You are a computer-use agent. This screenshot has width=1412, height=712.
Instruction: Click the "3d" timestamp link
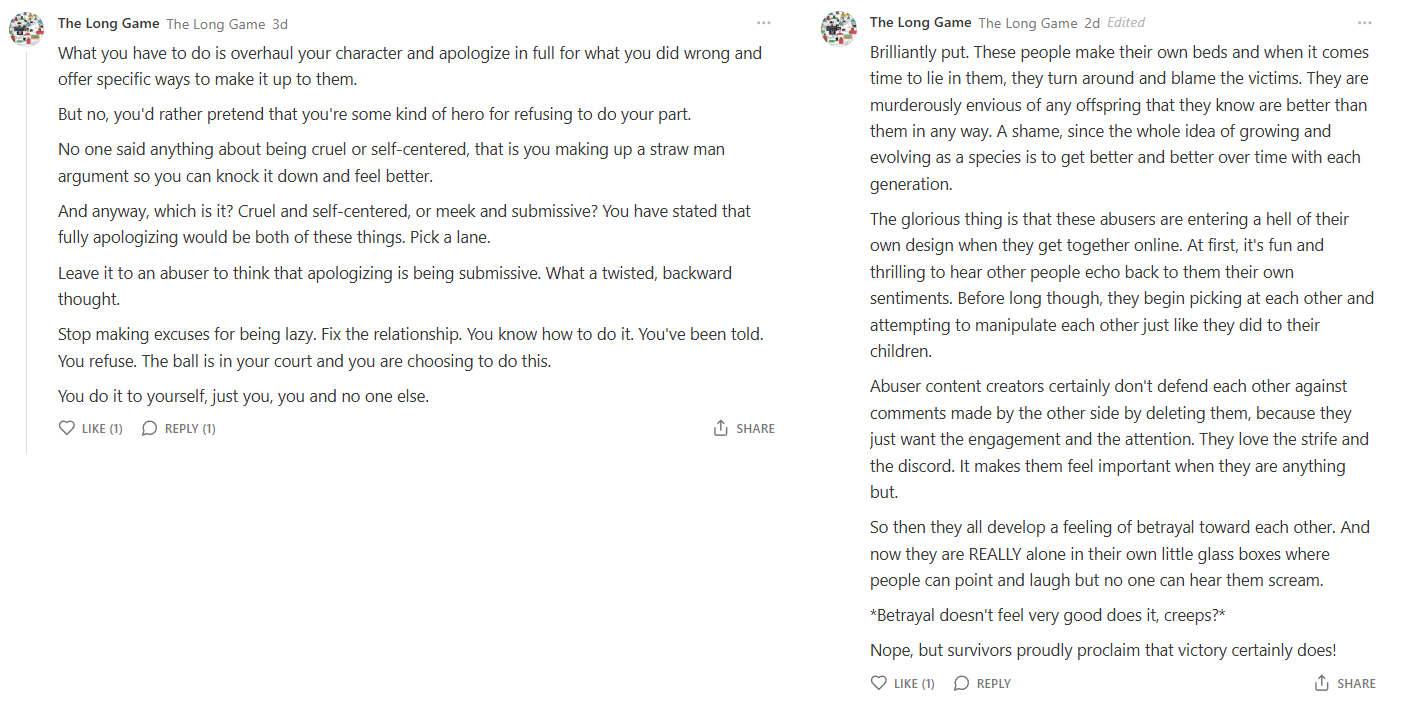280,24
